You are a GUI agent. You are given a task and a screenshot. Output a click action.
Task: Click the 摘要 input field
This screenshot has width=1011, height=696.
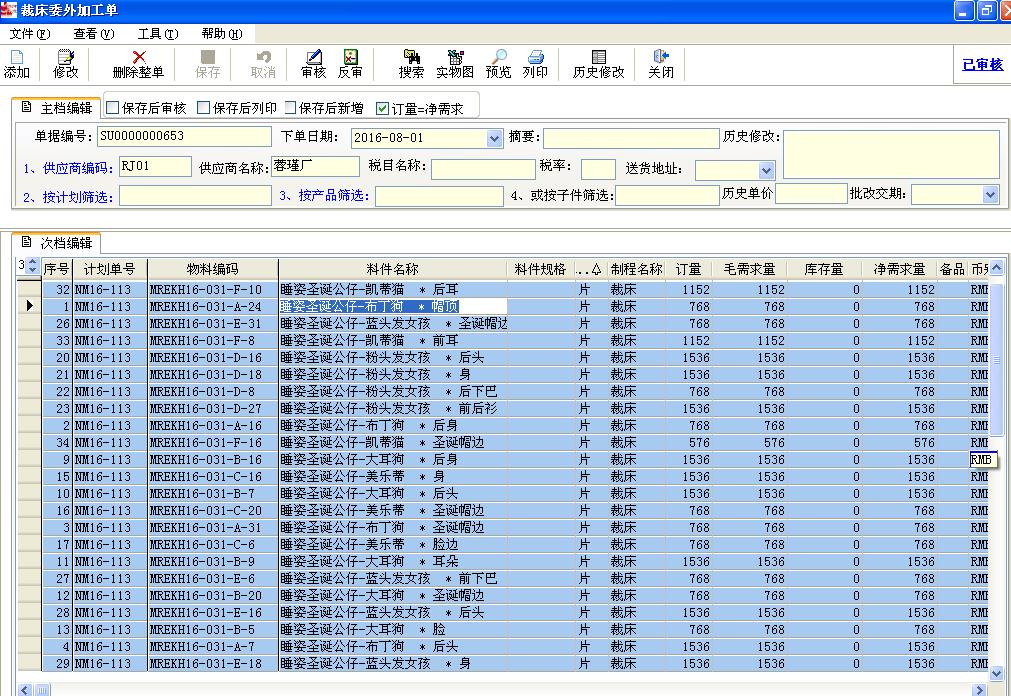(x=631, y=138)
